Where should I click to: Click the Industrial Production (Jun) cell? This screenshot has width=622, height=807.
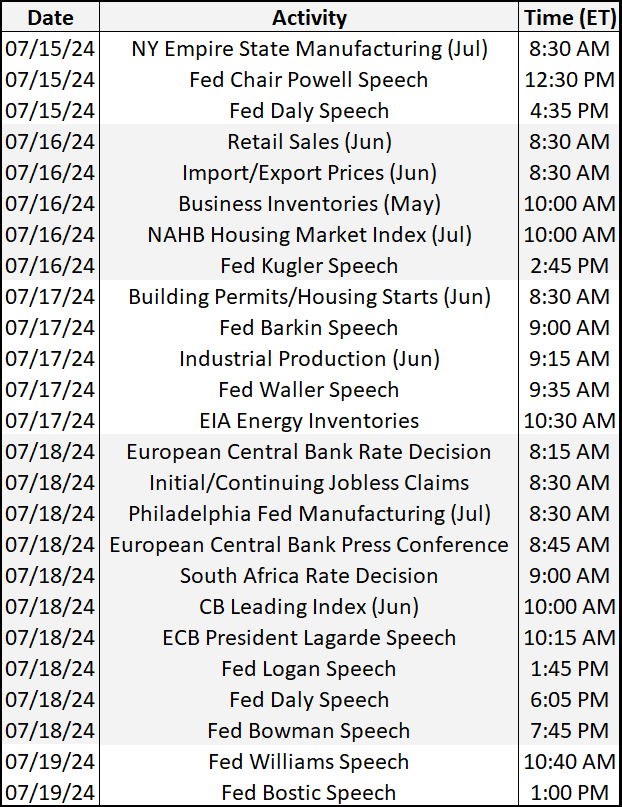[x=309, y=359]
